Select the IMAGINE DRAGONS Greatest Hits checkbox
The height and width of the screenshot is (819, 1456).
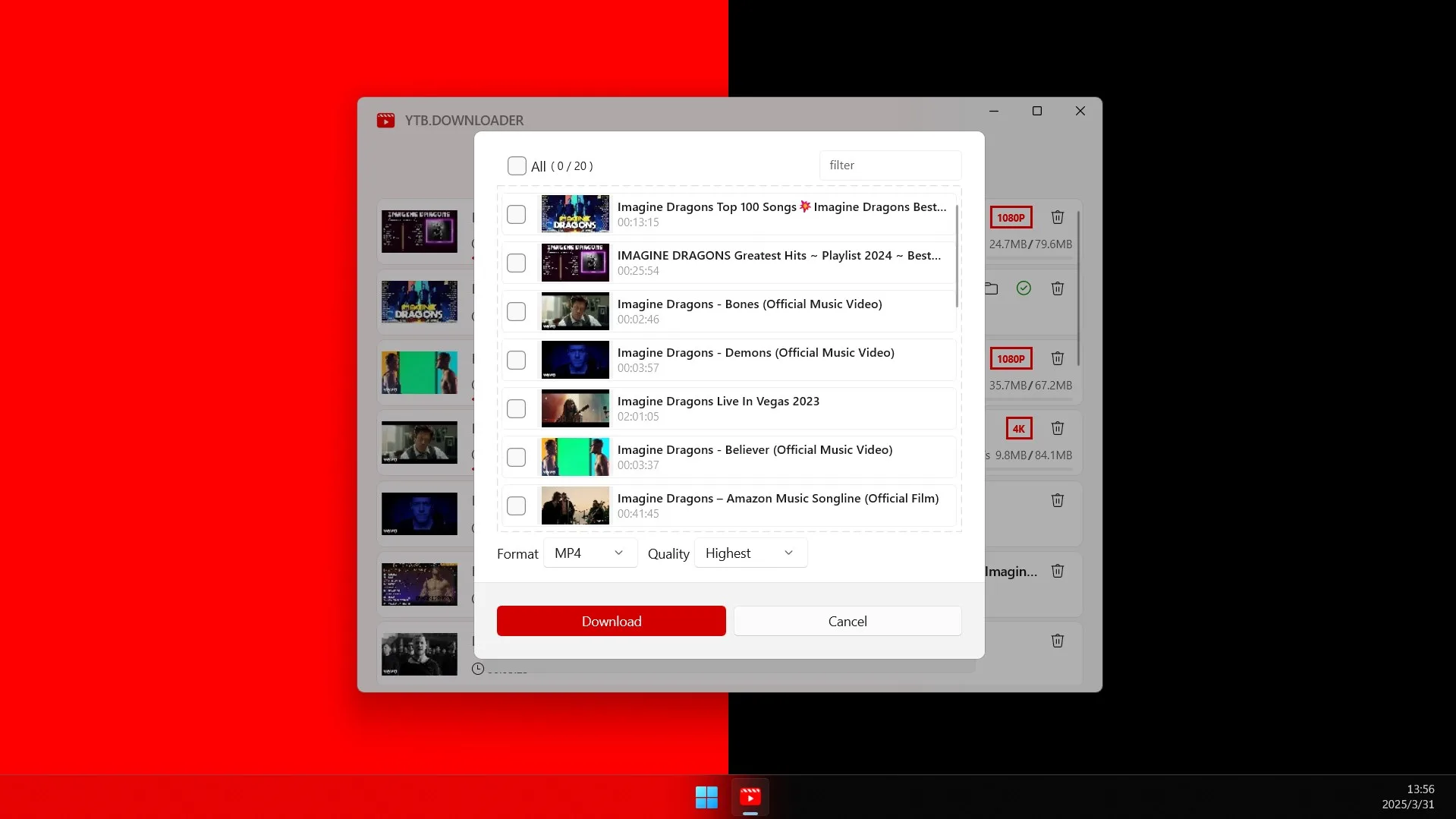(x=516, y=263)
